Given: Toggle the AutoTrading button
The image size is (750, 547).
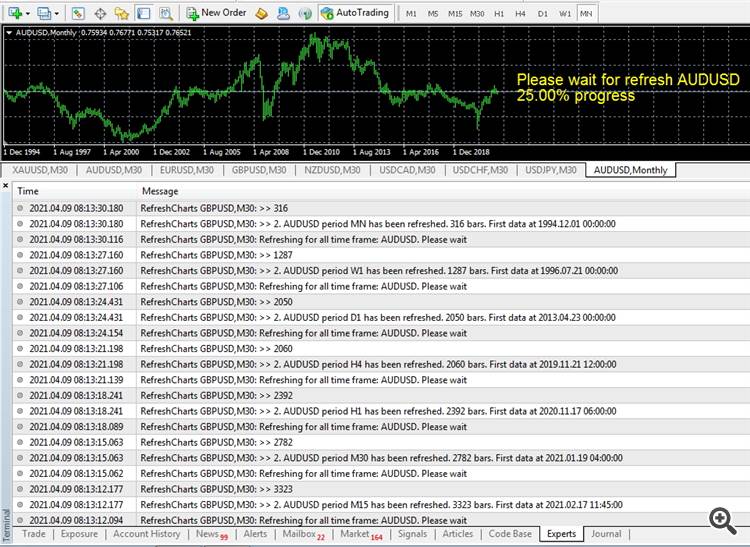Looking at the screenshot, I should 355,13.
